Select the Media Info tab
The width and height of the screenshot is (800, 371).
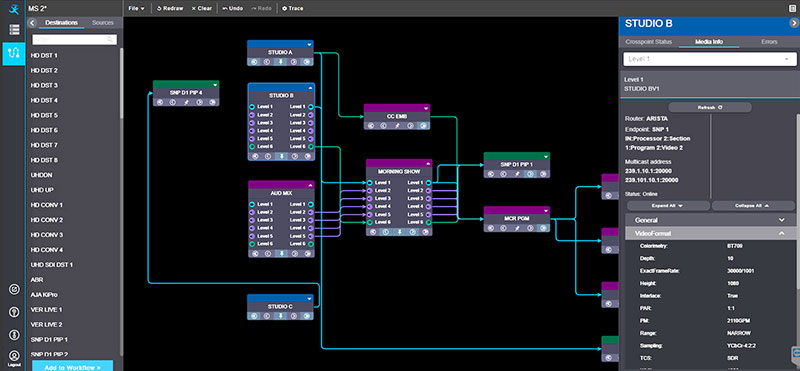point(709,42)
